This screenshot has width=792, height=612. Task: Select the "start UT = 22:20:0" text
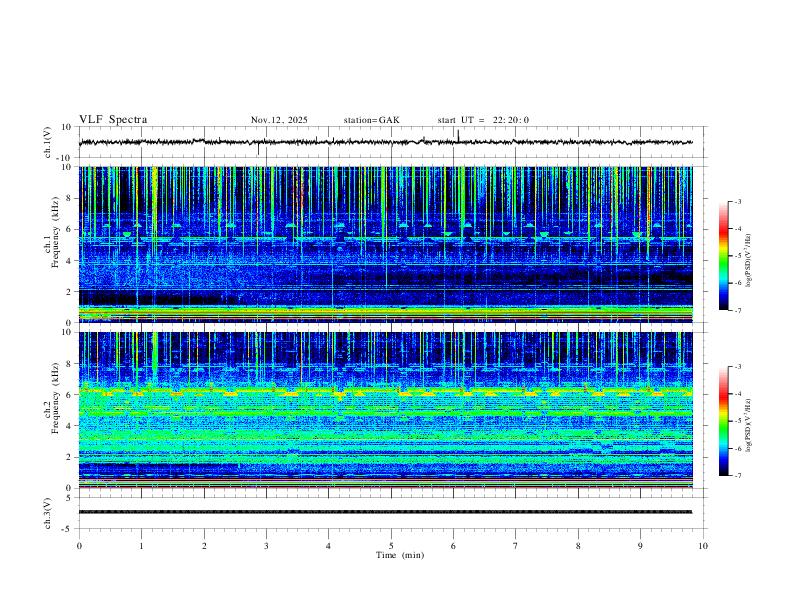click(x=483, y=120)
